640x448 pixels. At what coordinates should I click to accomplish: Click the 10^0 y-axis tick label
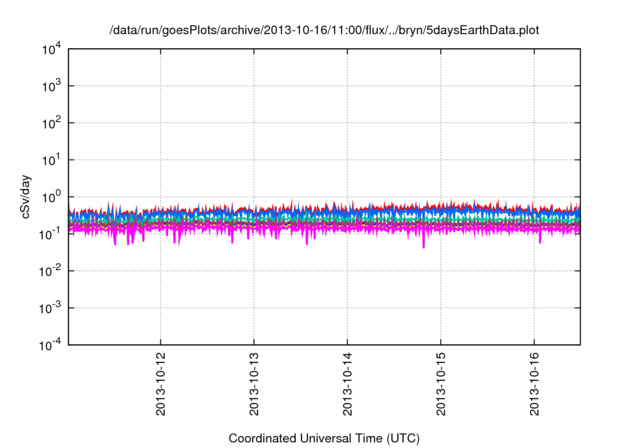click(x=52, y=197)
